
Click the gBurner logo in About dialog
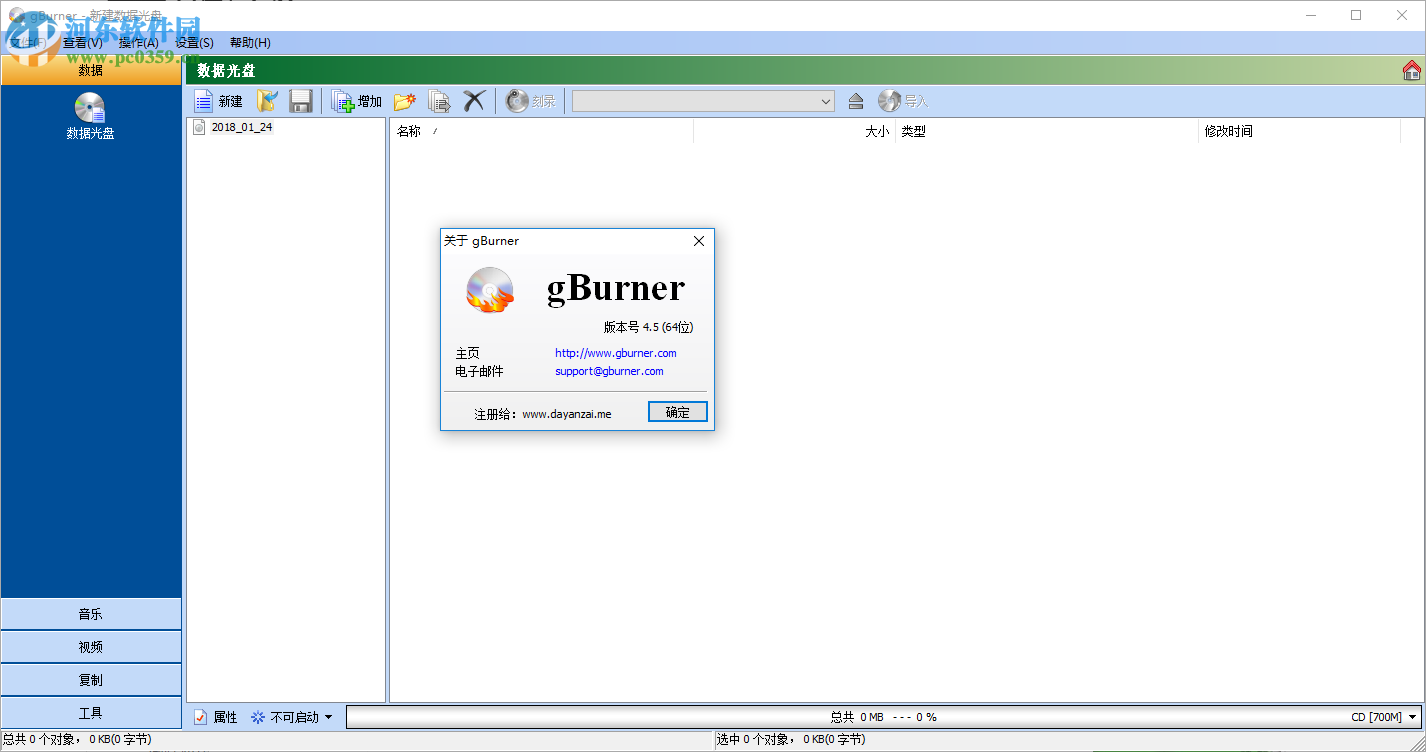(490, 290)
